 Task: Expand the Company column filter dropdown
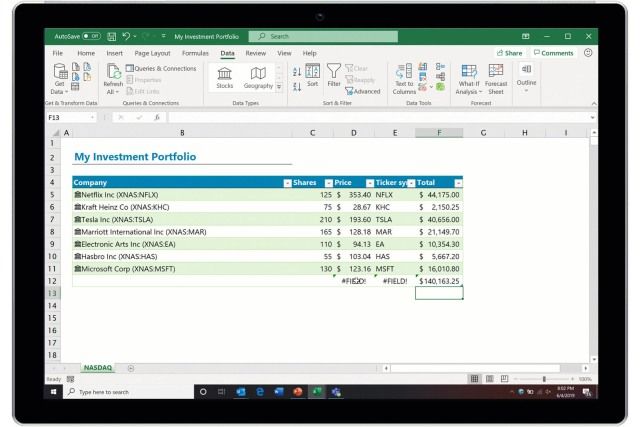286,183
